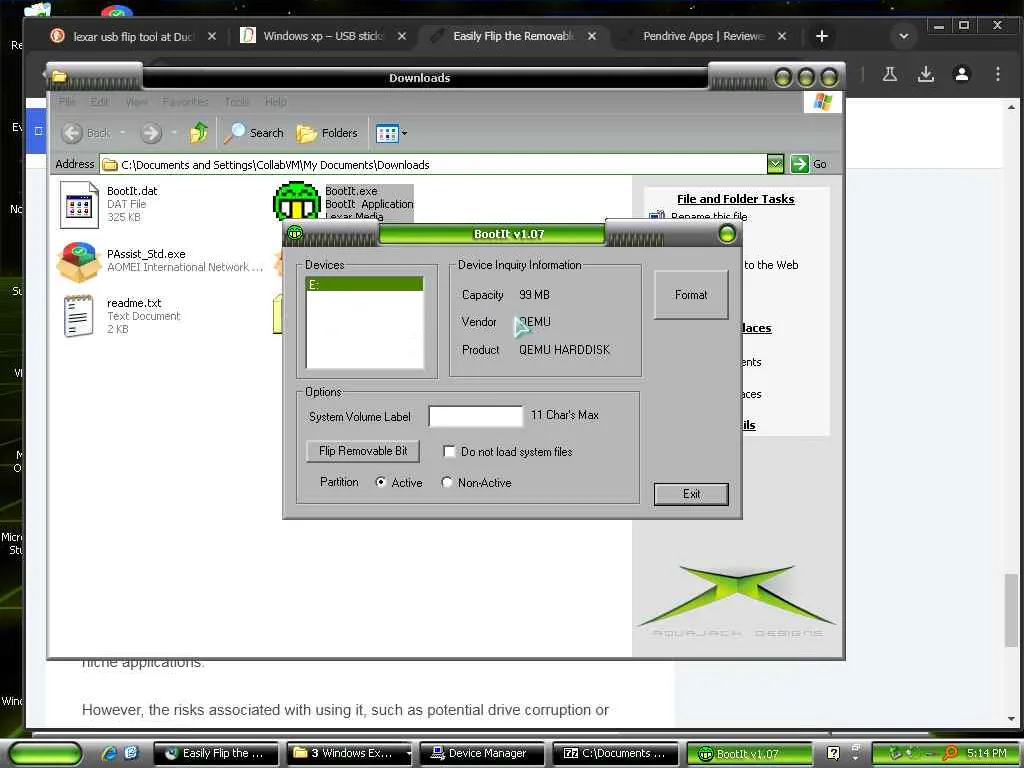Open 3 Windows Explorer taskbar group
The width and height of the screenshot is (1024, 768).
pos(350,753)
